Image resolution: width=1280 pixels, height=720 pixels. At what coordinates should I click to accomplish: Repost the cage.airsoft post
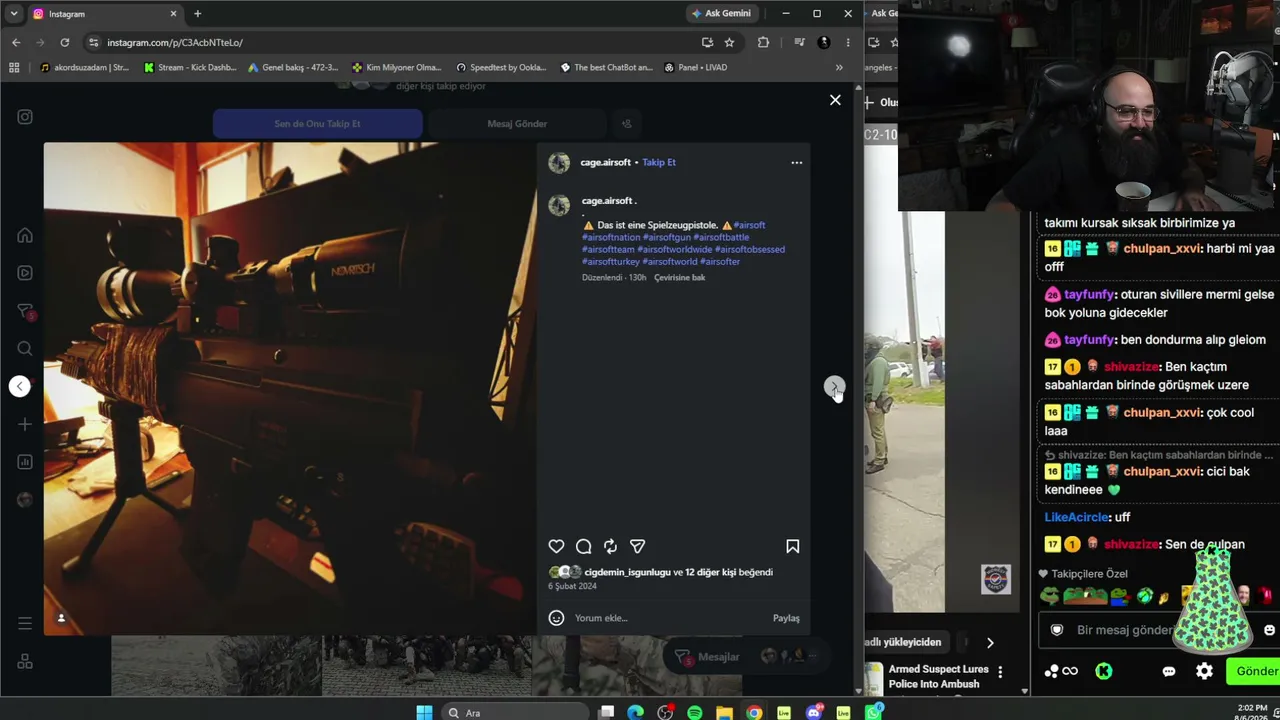point(610,546)
